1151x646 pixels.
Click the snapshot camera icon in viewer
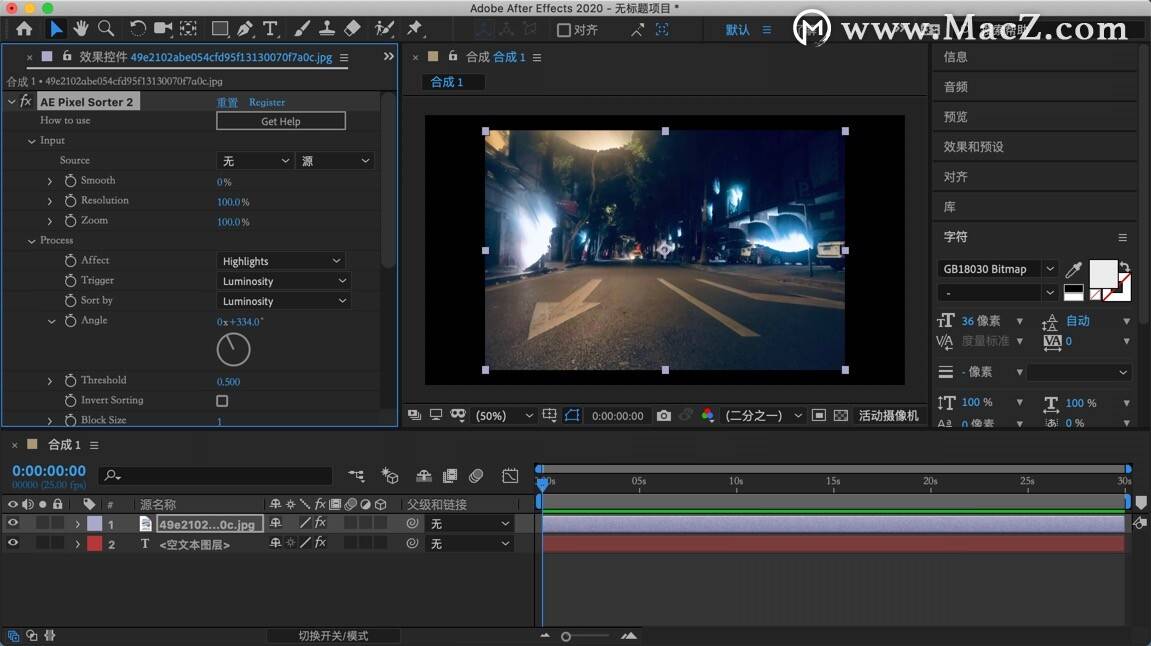pyautogui.click(x=664, y=416)
